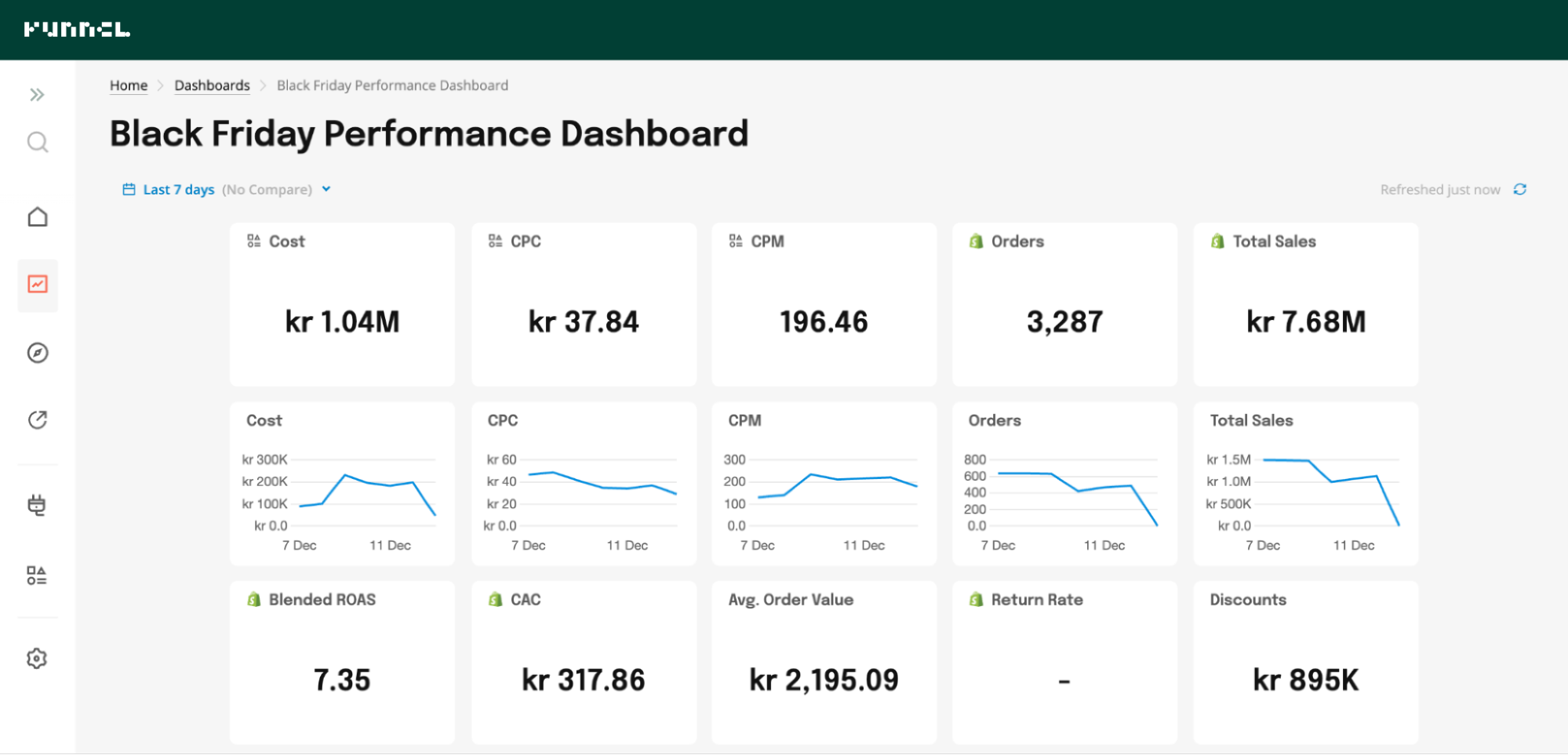Go to the Home icon in sidebar
This screenshot has width=1568, height=755.
(38, 216)
